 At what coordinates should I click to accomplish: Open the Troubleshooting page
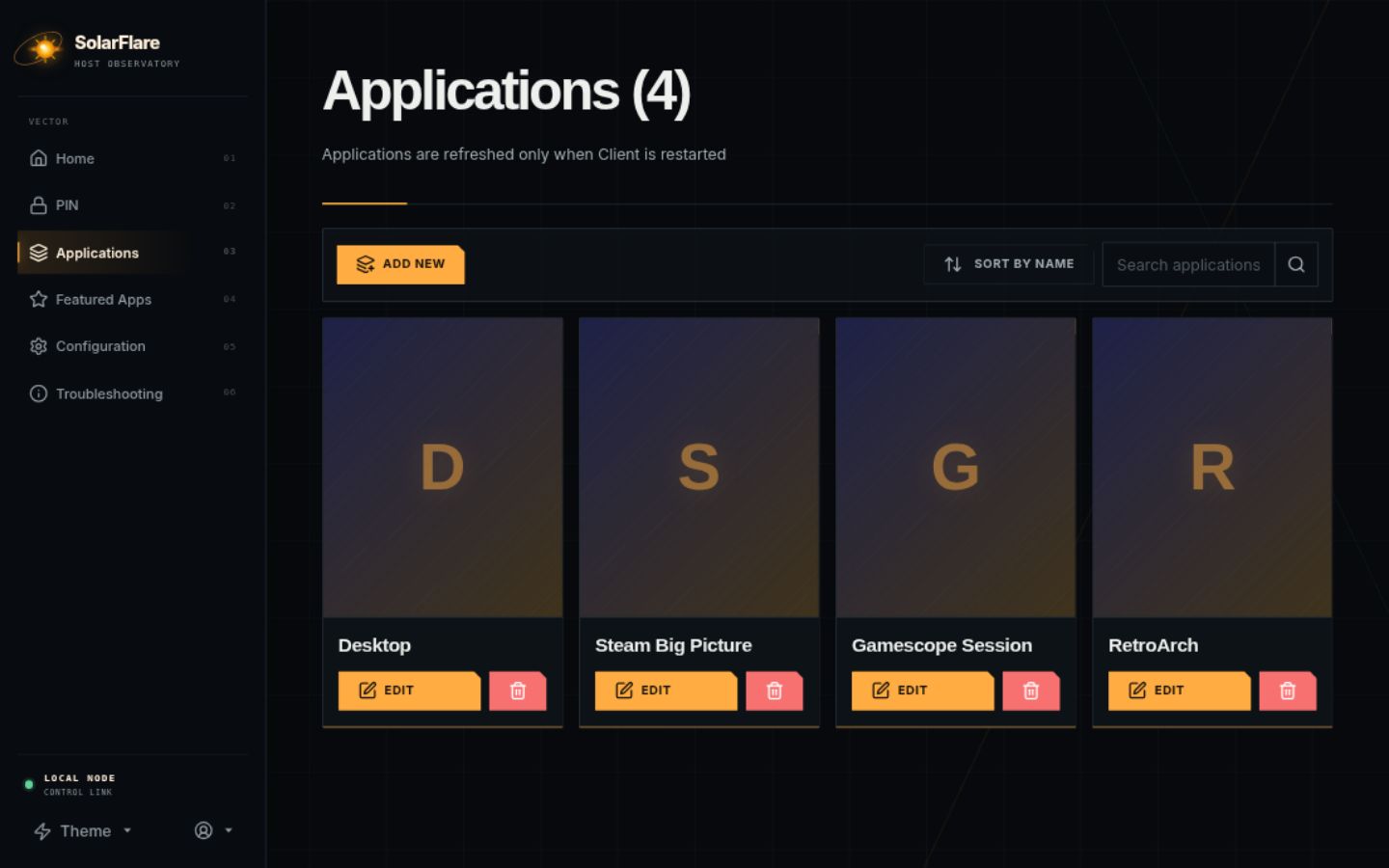click(x=132, y=393)
